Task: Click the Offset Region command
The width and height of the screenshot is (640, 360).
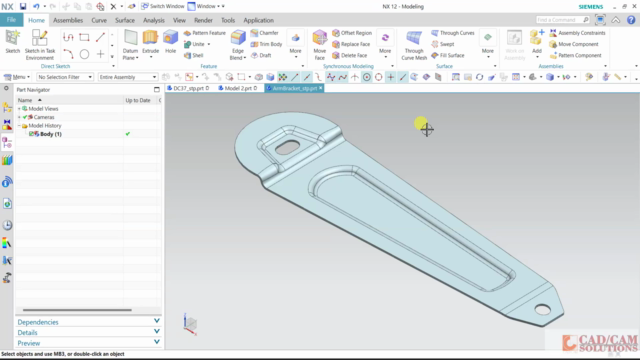Action: (x=352, y=33)
